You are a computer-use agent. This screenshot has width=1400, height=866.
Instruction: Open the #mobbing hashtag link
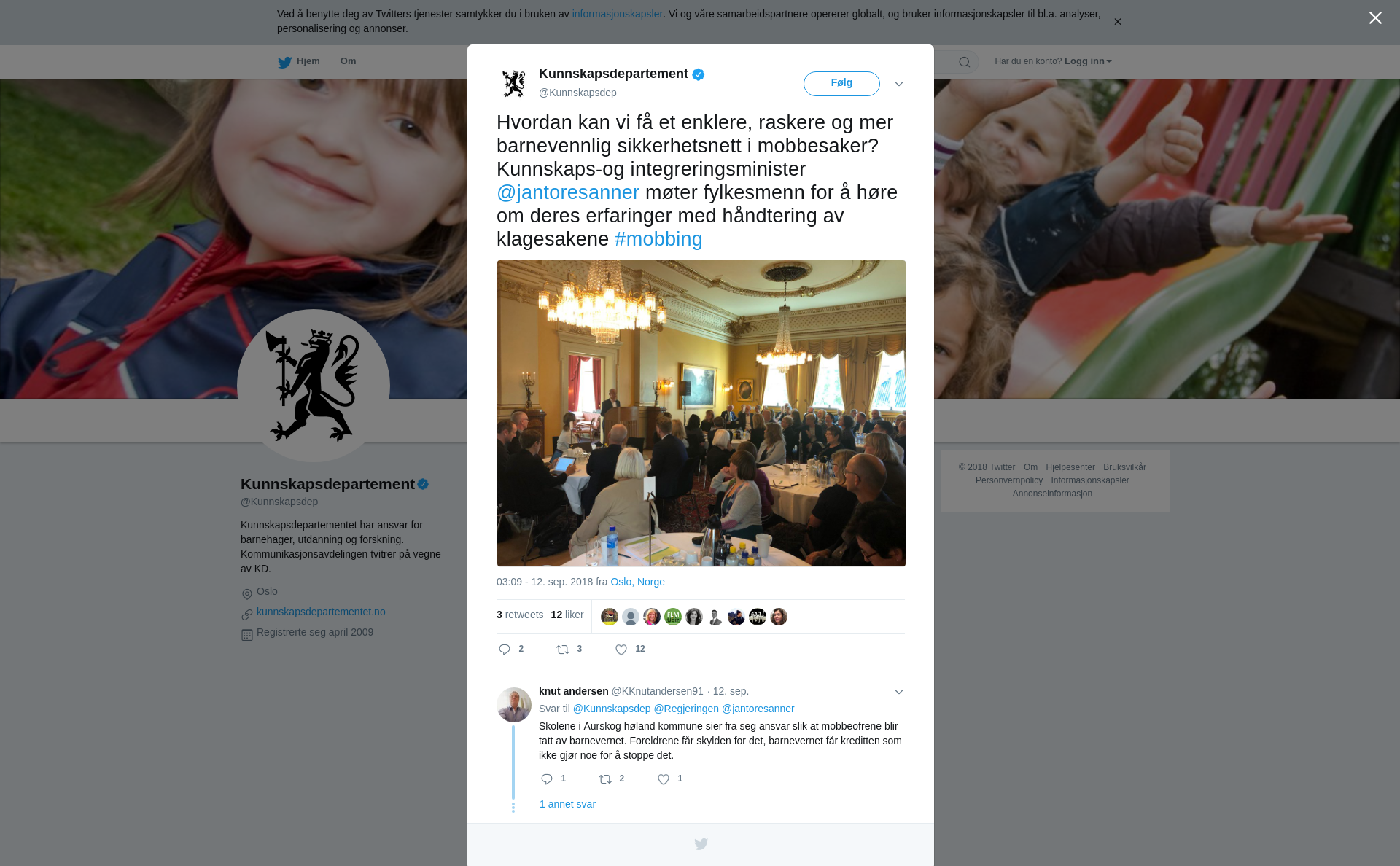(658, 239)
